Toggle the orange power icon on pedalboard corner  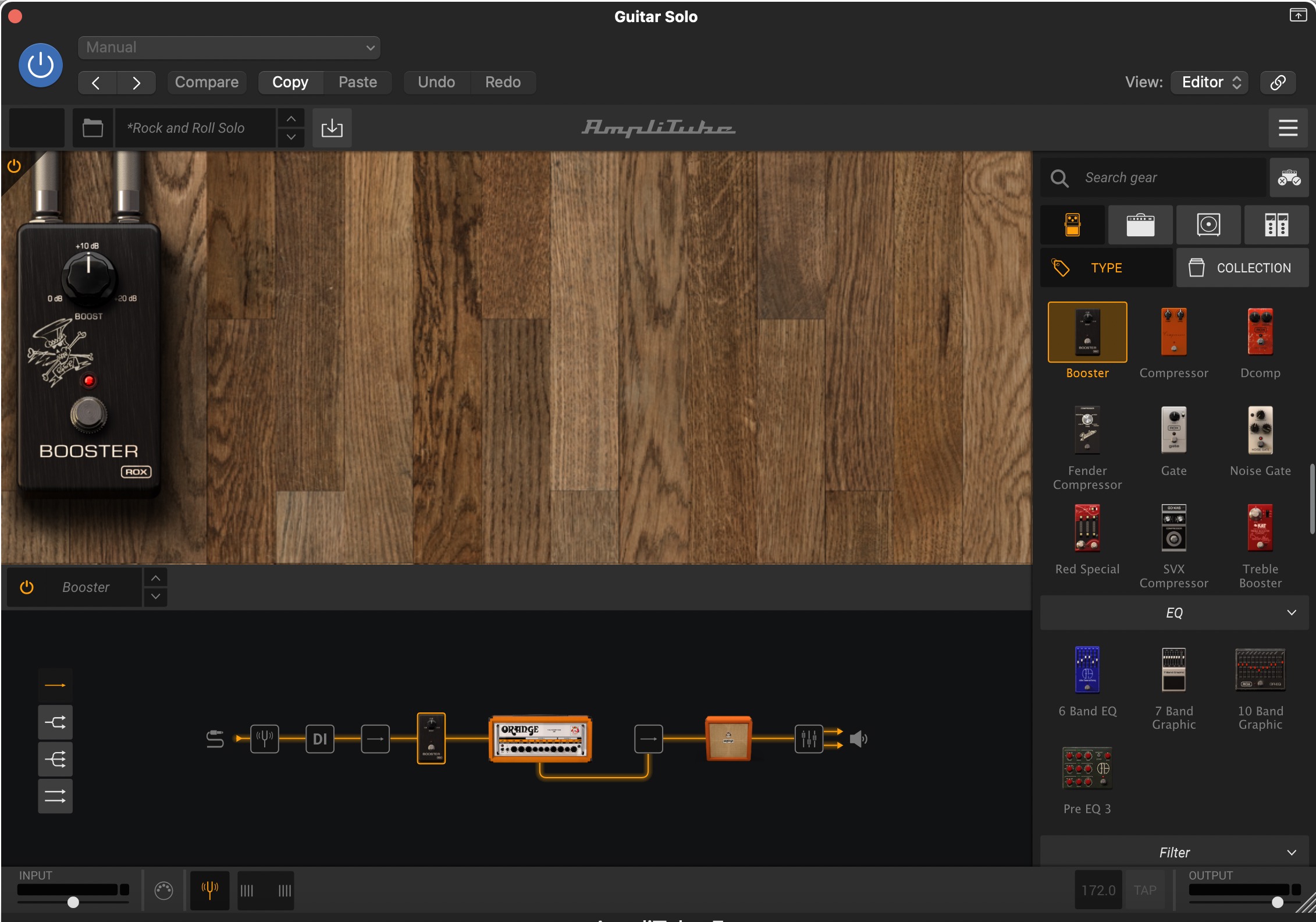(x=14, y=166)
